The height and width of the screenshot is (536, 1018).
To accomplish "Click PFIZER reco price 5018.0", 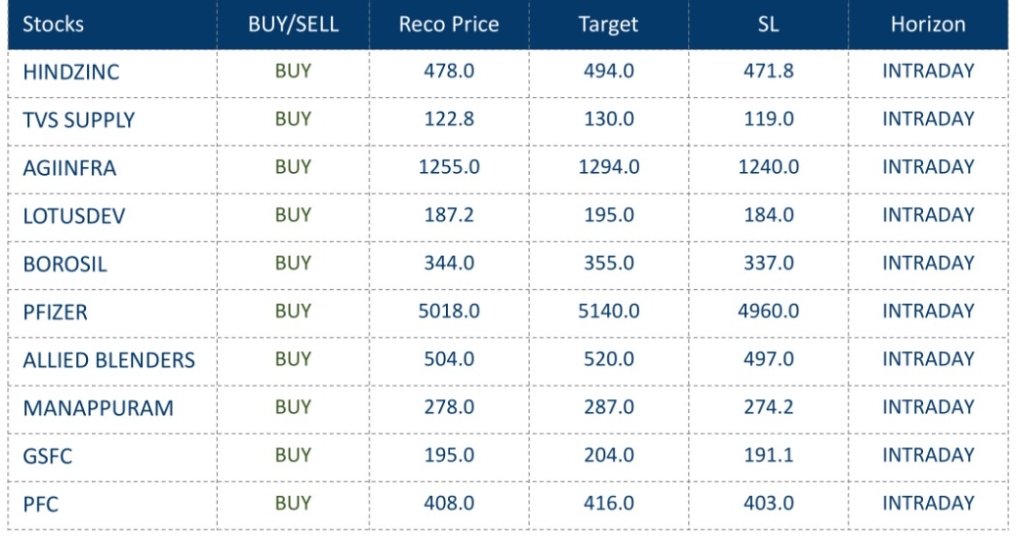I will 448,311.
